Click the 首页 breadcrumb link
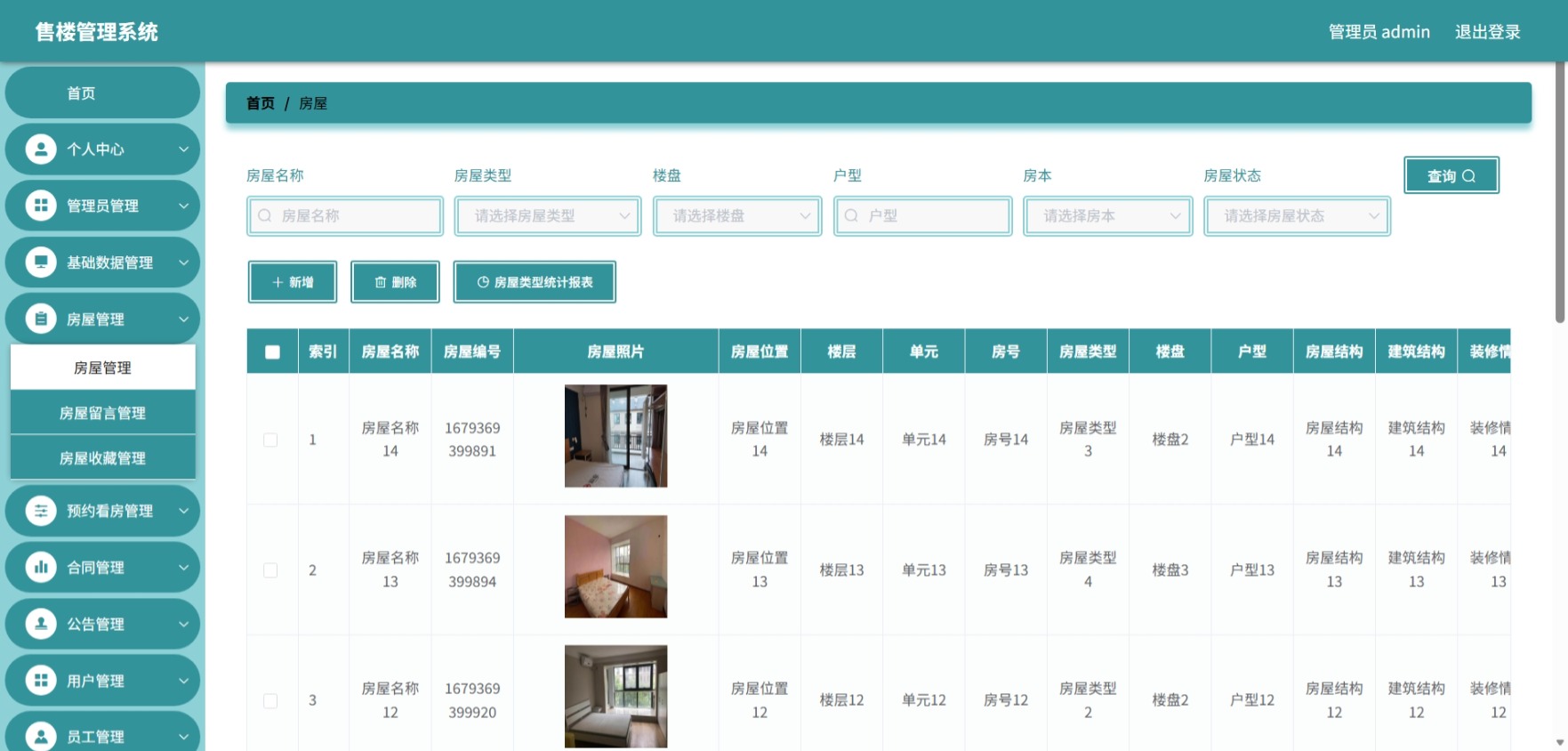This screenshot has width=1568, height=751. pos(261,103)
